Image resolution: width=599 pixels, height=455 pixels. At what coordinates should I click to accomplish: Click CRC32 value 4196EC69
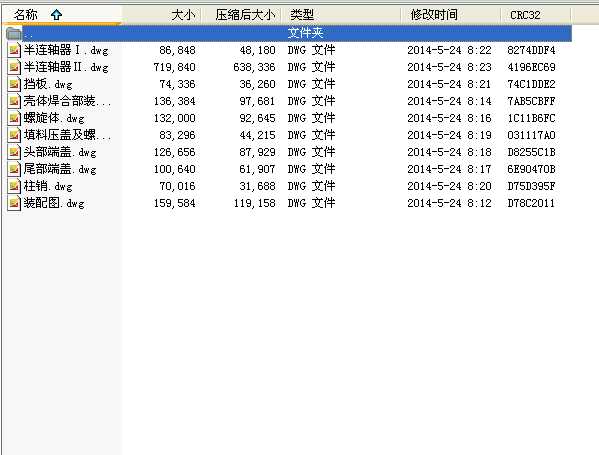(531, 67)
